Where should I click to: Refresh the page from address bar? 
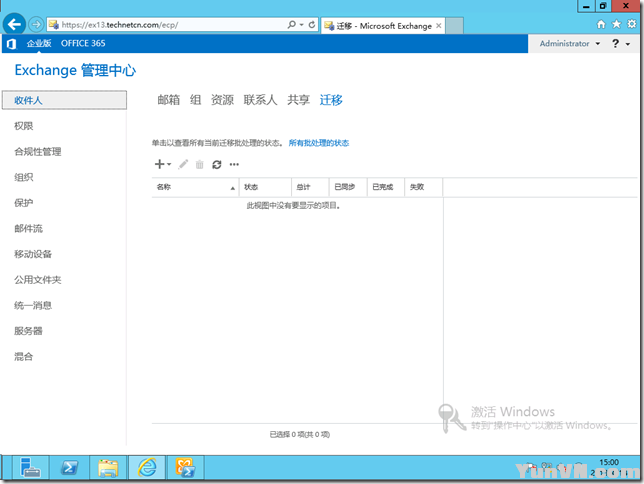click(312, 25)
